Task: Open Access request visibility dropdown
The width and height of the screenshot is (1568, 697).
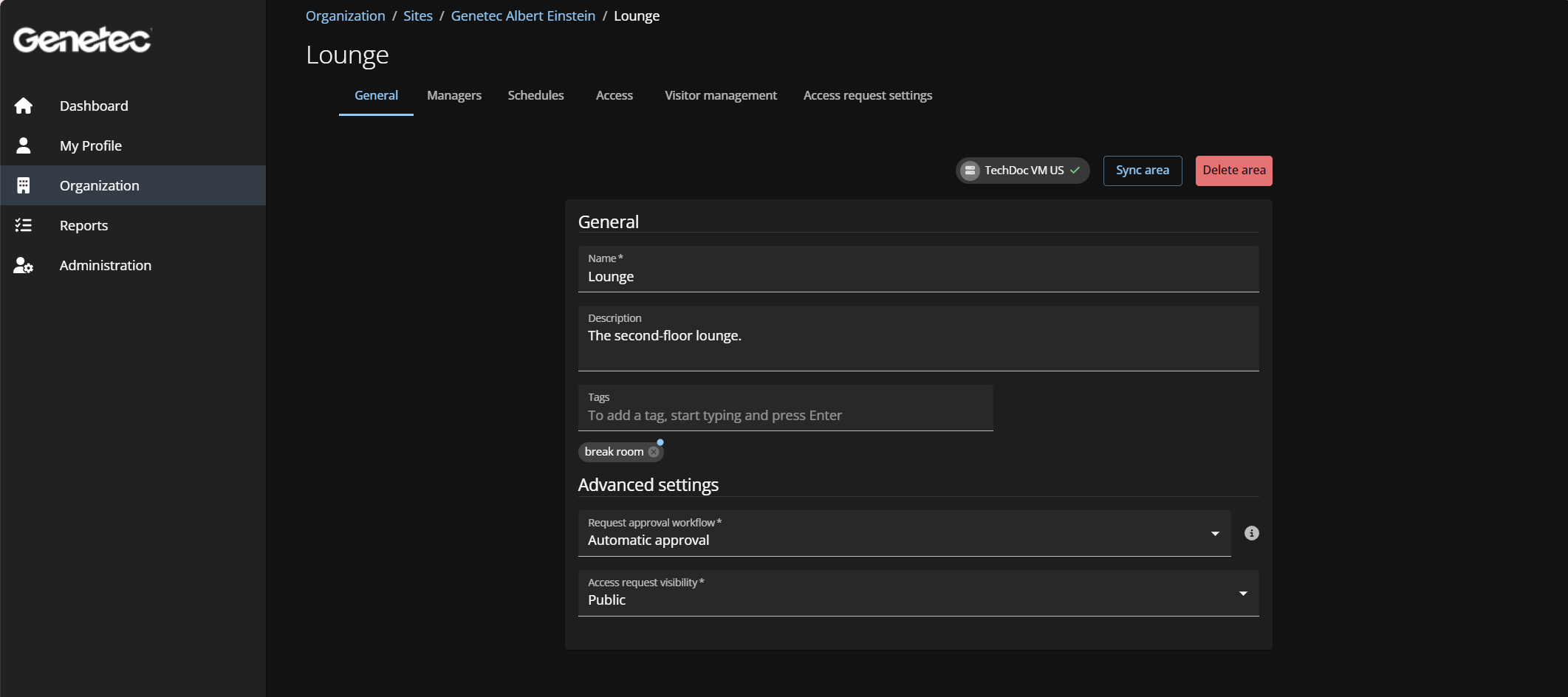Action: (x=1242, y=594)
